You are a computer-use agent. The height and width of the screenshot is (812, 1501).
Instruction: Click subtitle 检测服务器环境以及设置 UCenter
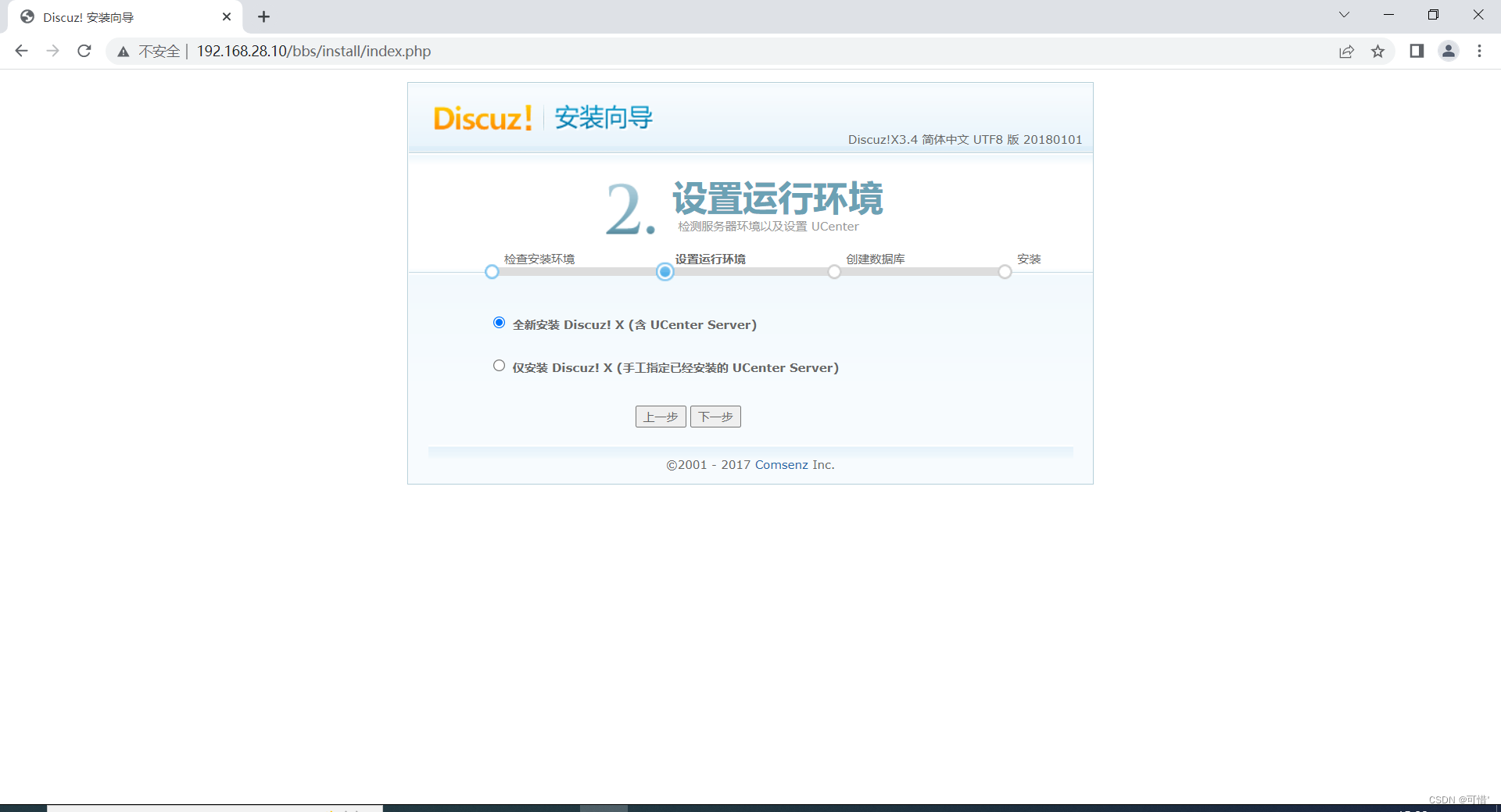coord(768,226)
